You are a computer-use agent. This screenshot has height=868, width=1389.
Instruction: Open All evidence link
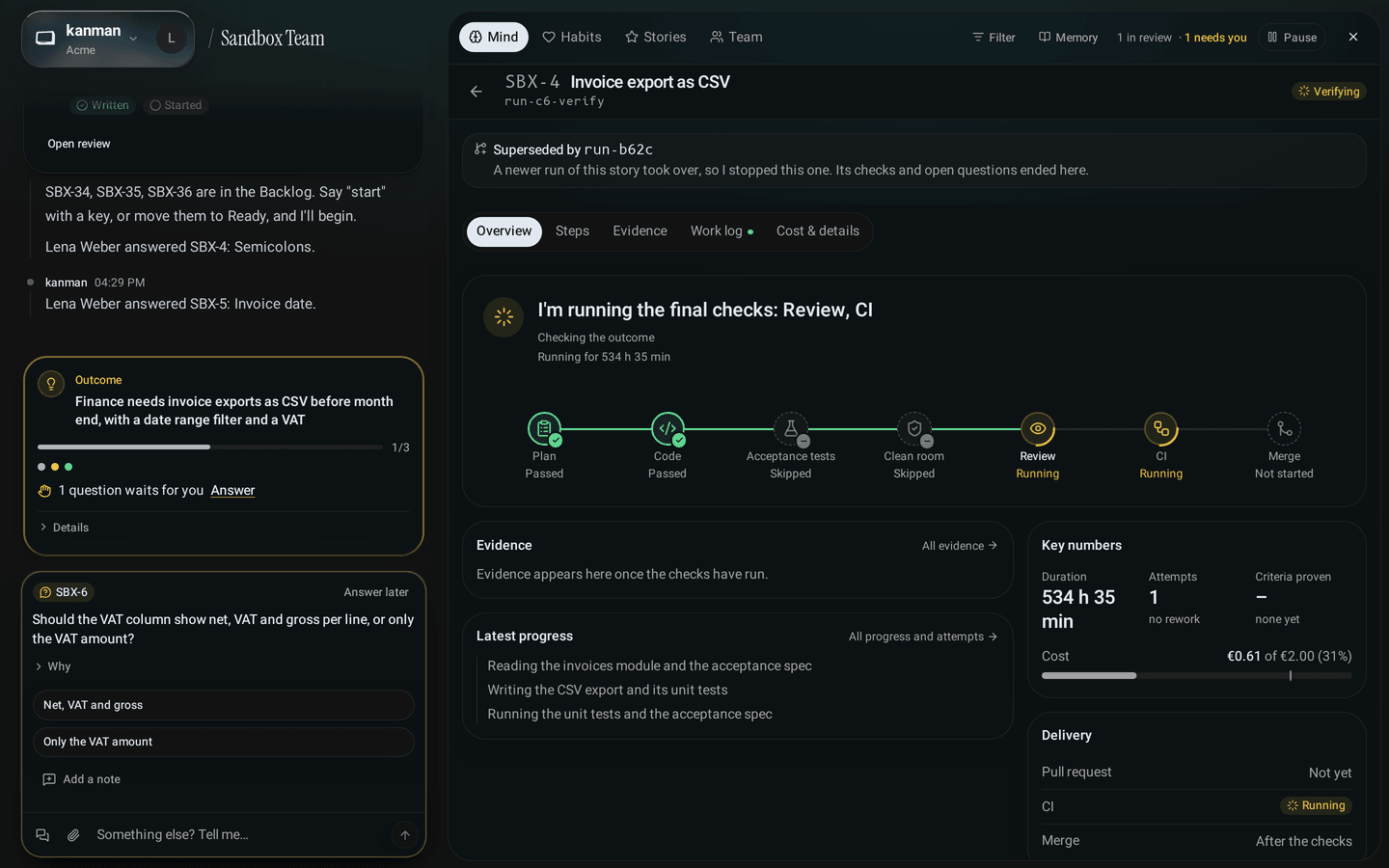click(960, 546)
